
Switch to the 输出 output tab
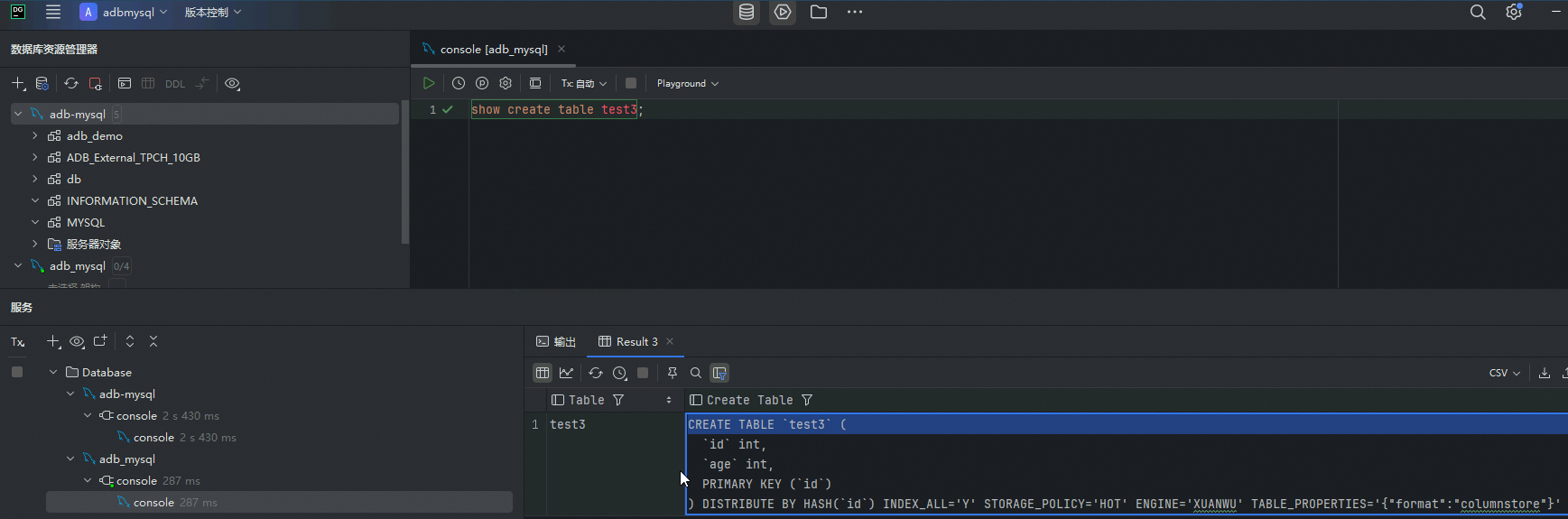(556, 341)
